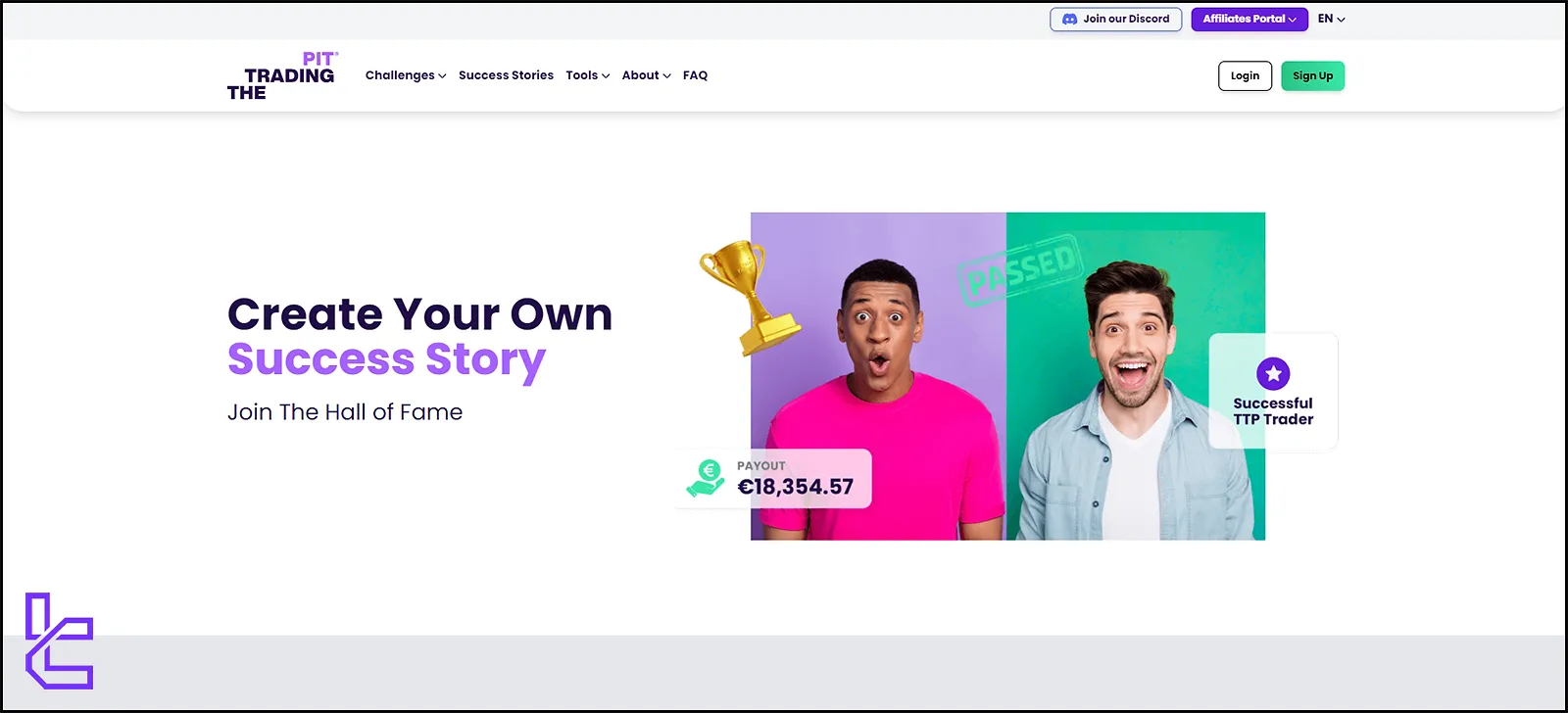Viewport: 1568px width, 713px height.
Task: Click the Successful TTP Trader card
Action: tap(1273, 392)
